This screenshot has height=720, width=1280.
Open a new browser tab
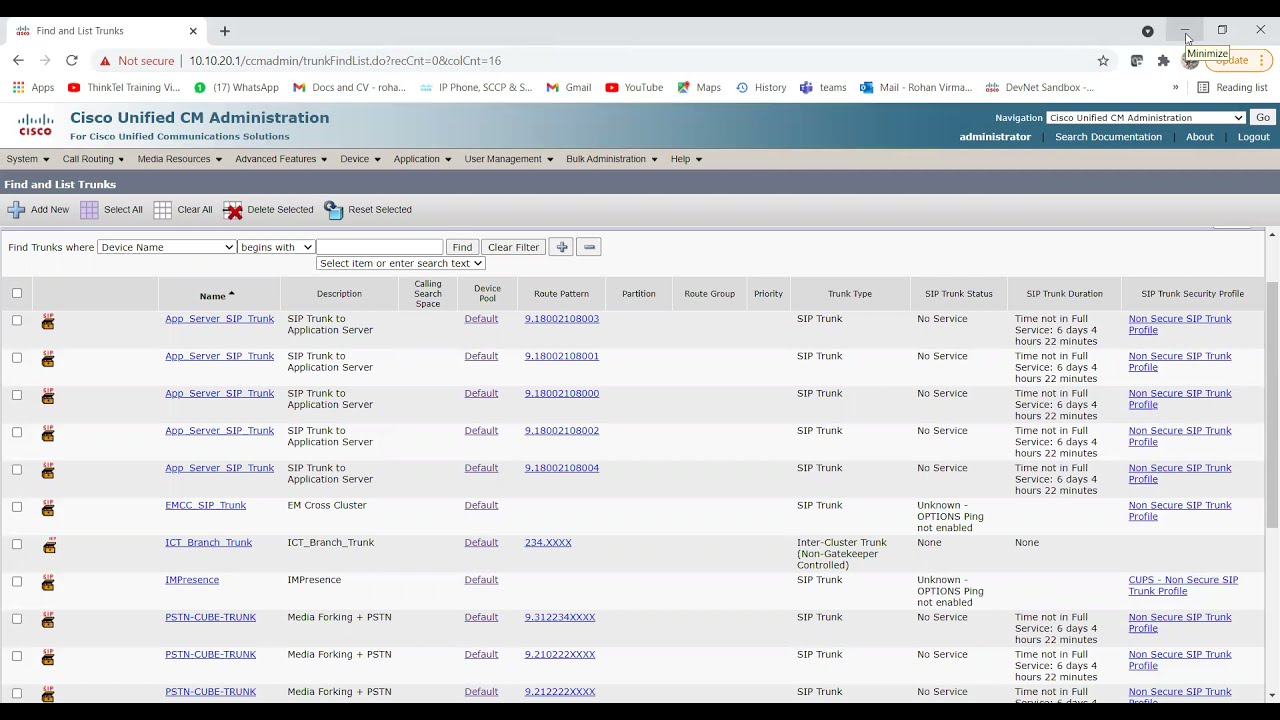224,31
